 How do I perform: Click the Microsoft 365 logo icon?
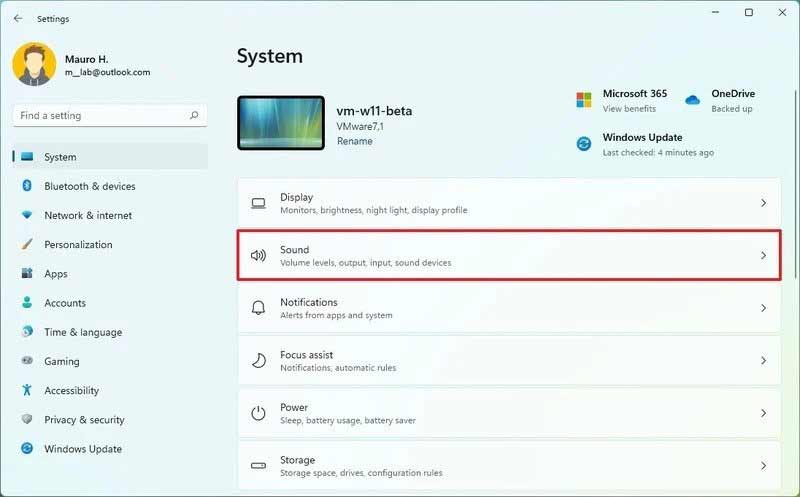pyautogui.click(x=584, y=100)
